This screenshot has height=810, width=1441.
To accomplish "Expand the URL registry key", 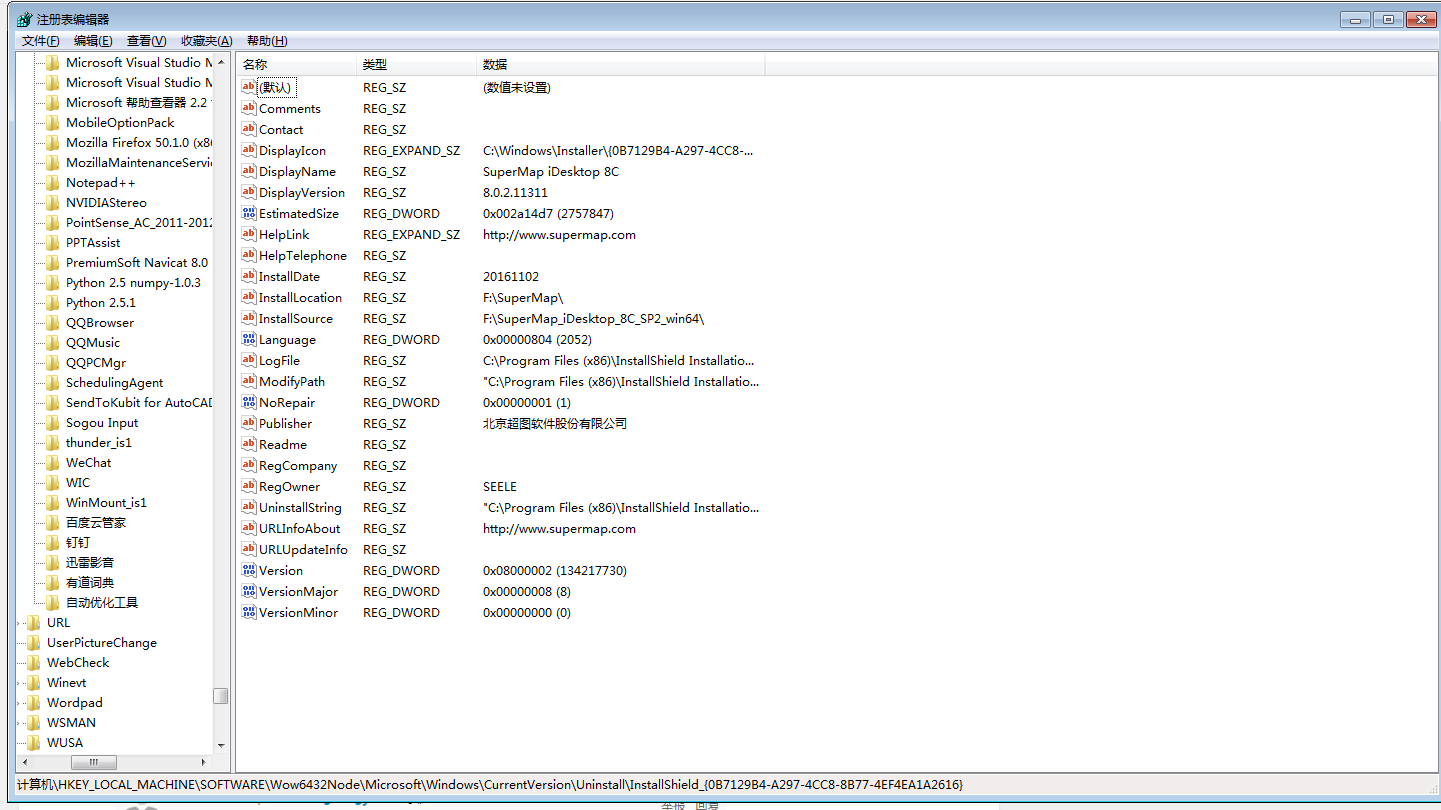I will [x=20, y=623].
